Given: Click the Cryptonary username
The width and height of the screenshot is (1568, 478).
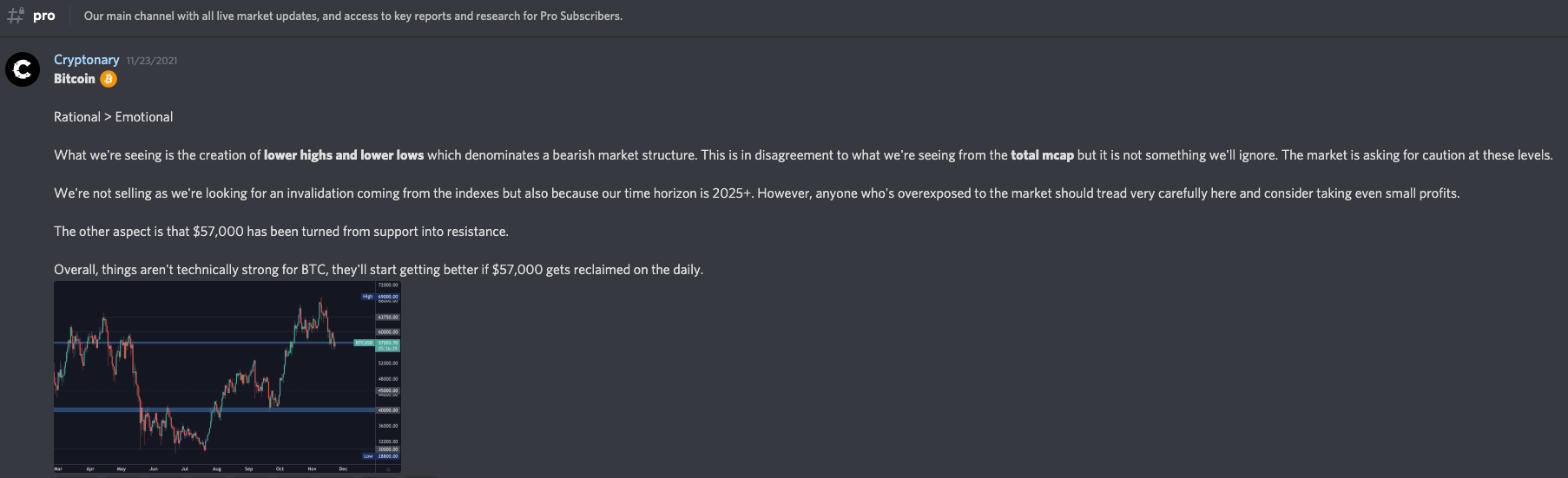Looking at the screenshot, I should pos(86,60).
